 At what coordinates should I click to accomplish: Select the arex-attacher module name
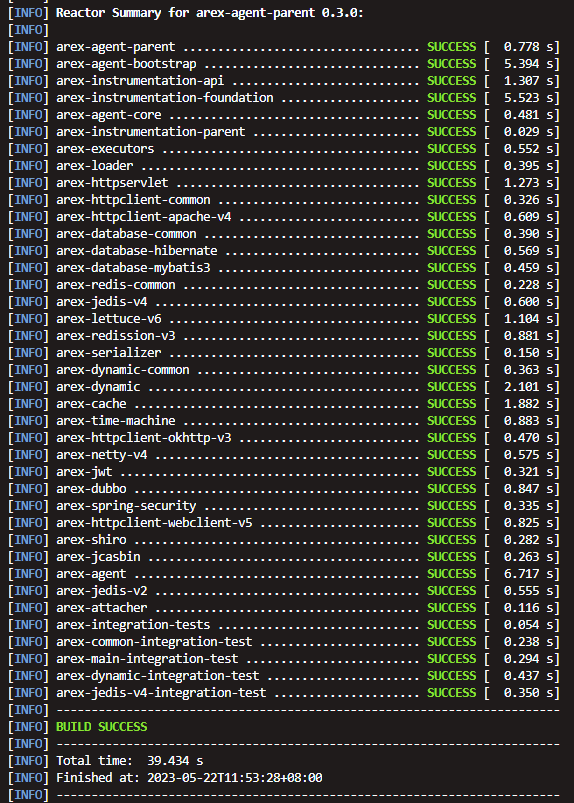click(101, 607)
